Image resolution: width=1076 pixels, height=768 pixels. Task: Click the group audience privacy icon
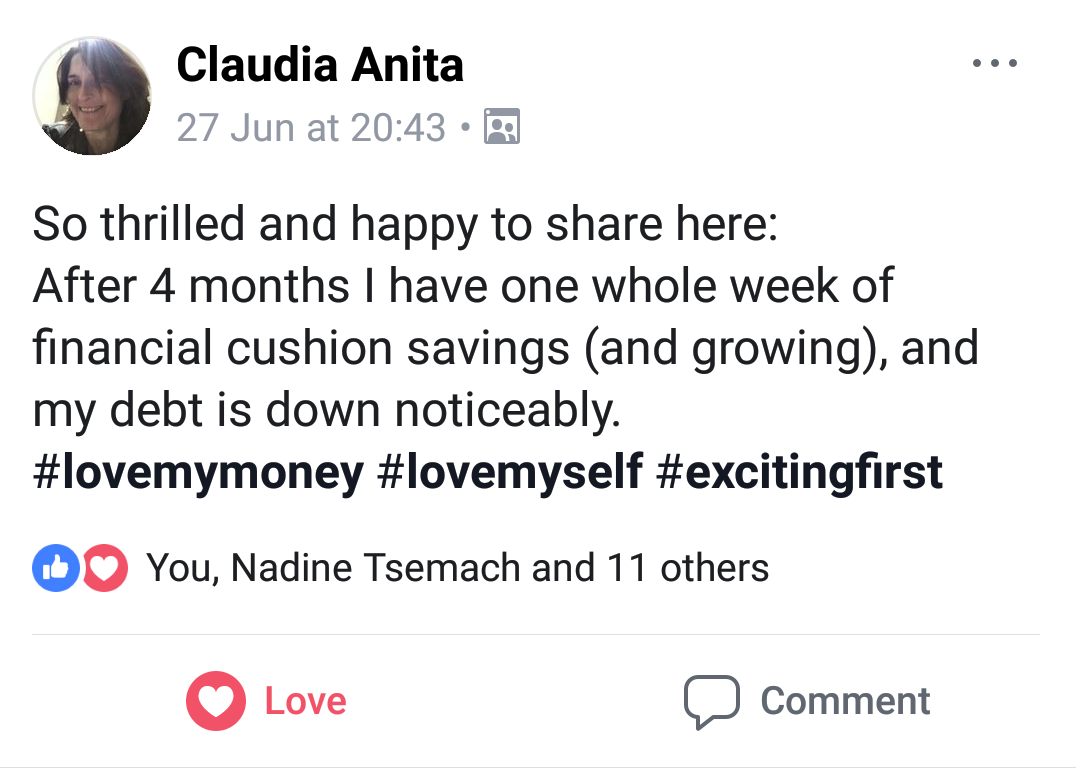click(x=501, y=128)
